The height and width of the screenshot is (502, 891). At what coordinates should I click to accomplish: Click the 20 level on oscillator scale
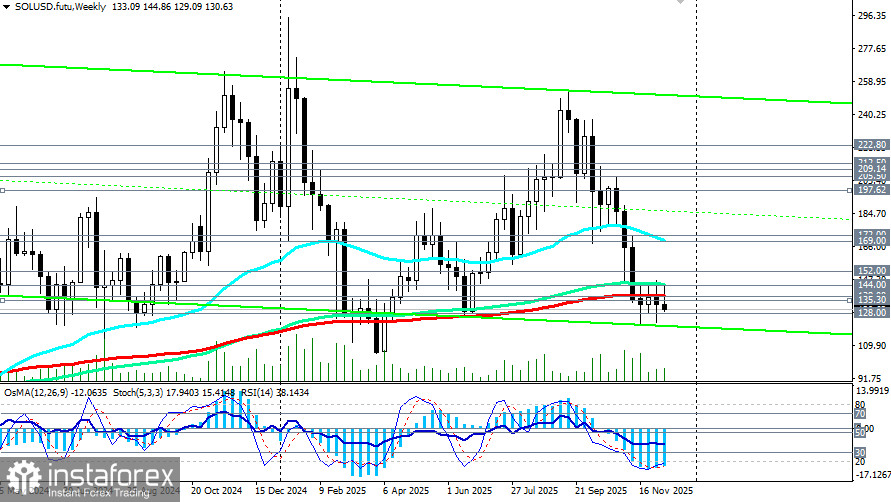(860, 462)
